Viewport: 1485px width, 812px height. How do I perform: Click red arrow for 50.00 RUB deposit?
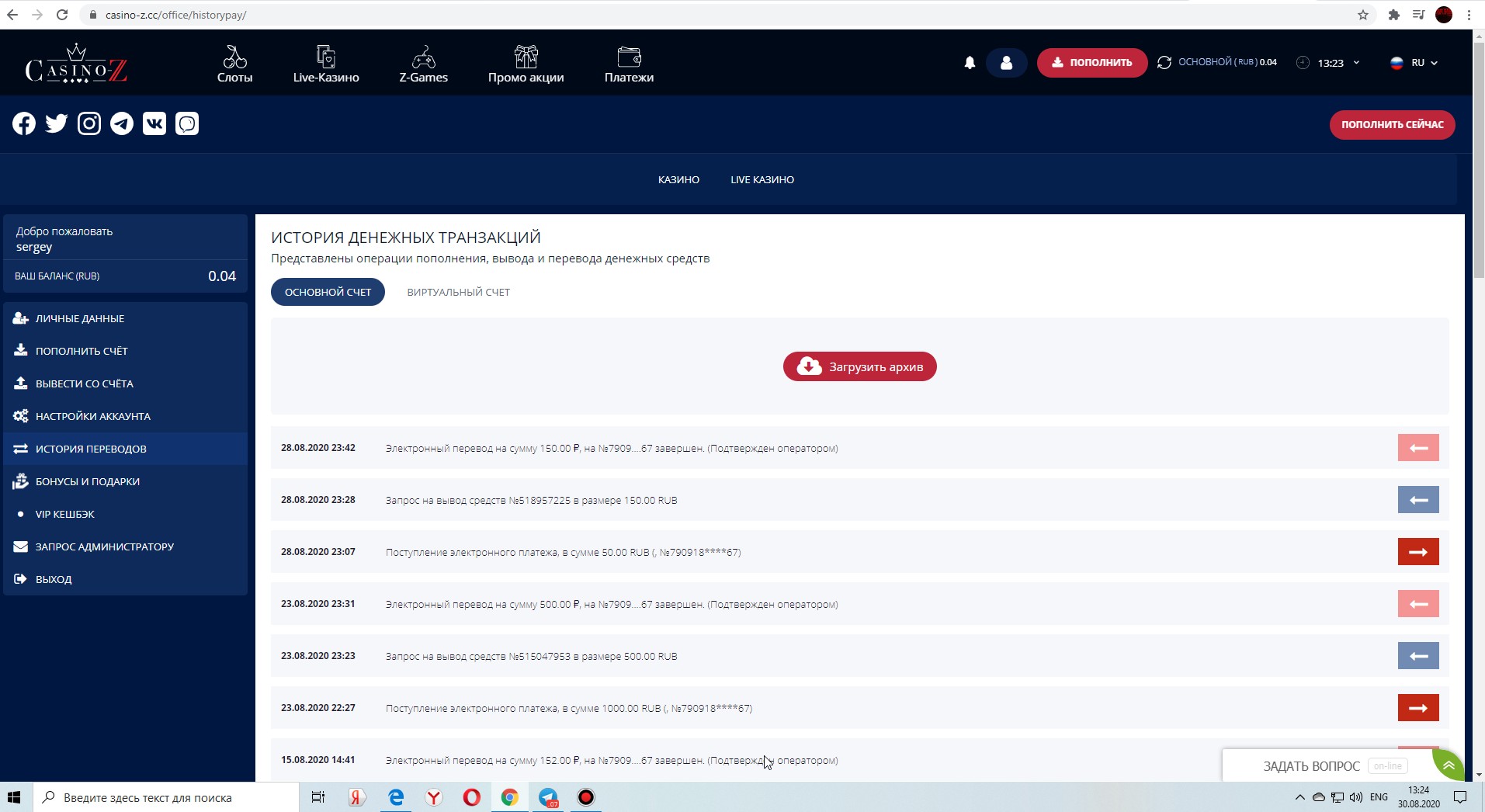(1417, 552)
